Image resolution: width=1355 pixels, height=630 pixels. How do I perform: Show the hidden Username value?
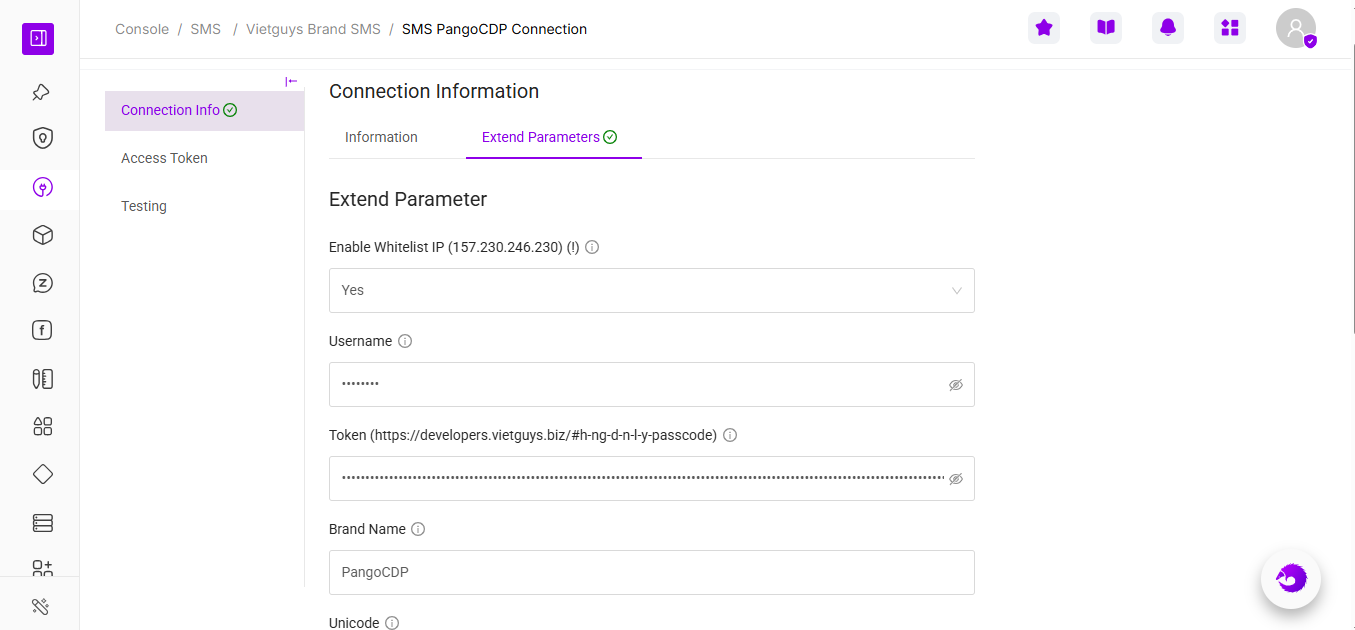click(956, 385)
